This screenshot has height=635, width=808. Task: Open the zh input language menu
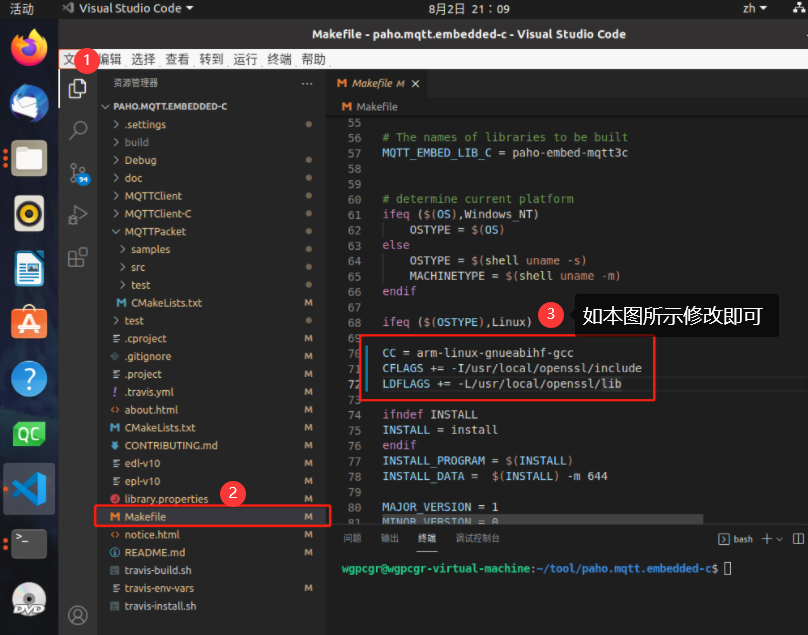click(754, 8)
